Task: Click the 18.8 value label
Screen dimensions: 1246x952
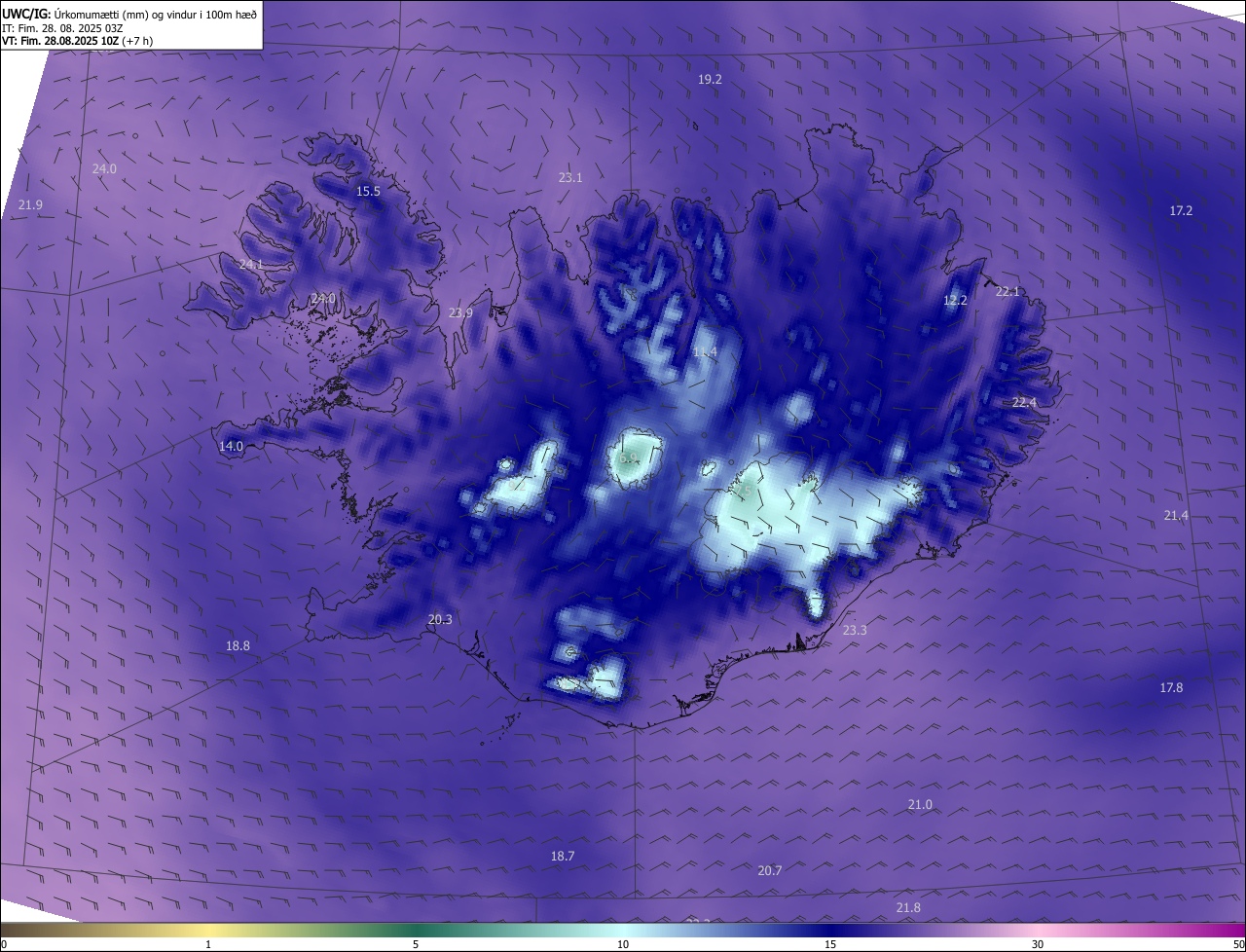Action: pyautogui.click(x=238, y=646)
